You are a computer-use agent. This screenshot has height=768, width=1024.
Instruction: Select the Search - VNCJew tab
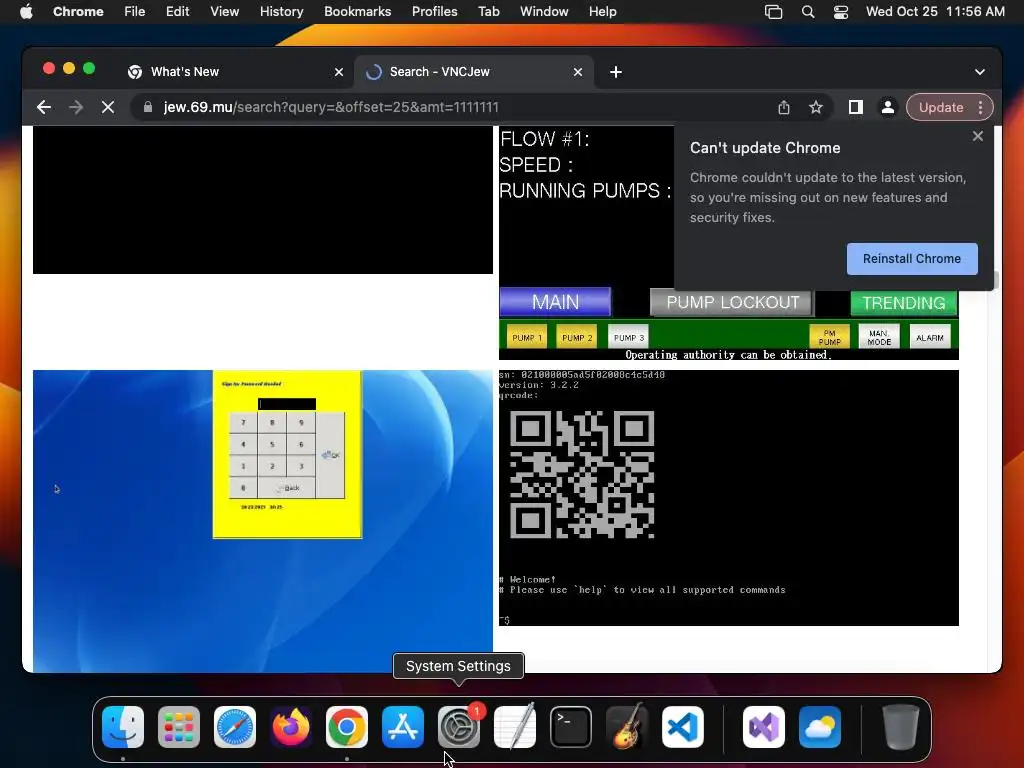point(473,72)
